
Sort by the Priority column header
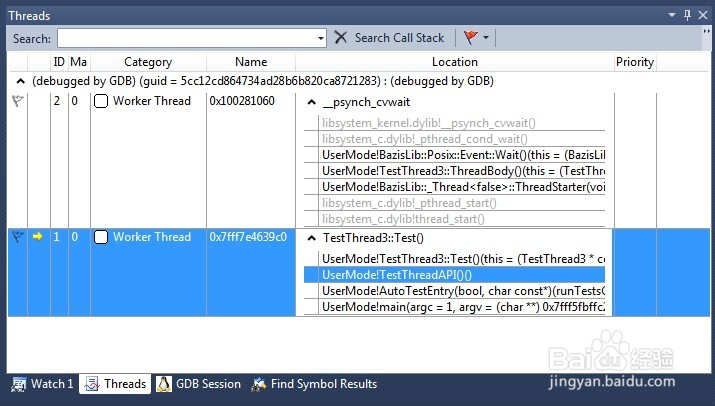635,62
